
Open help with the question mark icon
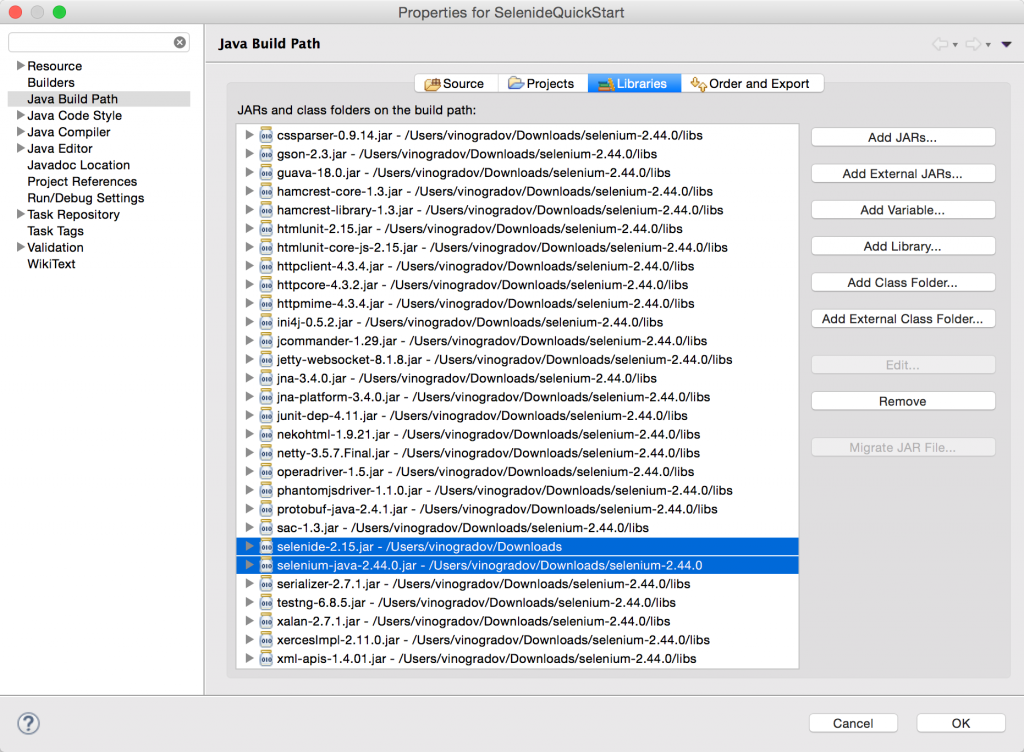28,723
